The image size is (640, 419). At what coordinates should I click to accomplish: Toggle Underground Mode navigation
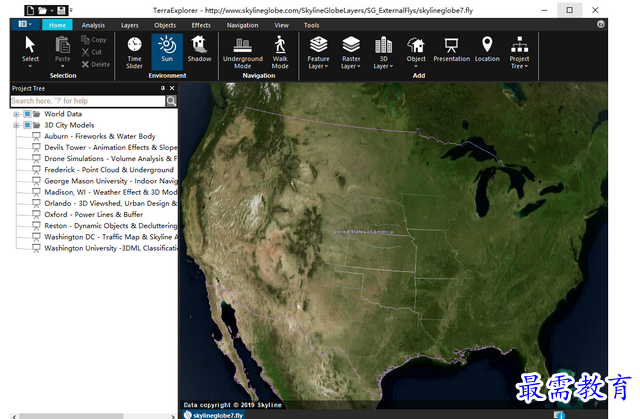coord(243,52)
